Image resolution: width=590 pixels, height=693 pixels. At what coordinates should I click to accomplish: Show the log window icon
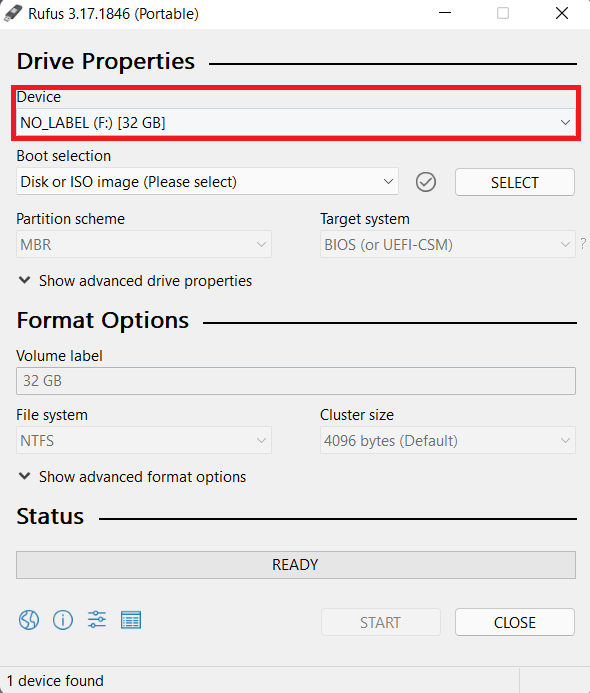pyautogui.click(x=131, y=620)
